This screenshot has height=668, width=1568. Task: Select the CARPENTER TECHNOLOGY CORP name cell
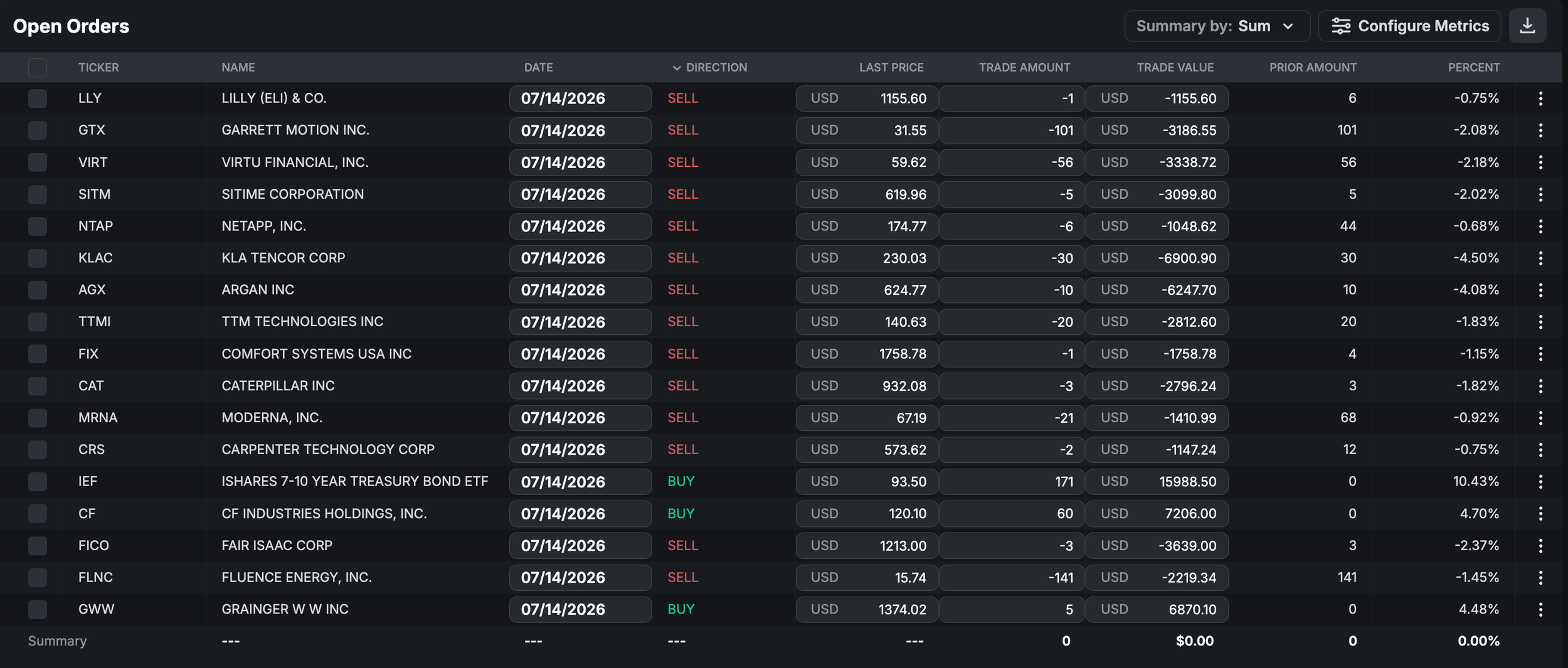tap(327, 450)
